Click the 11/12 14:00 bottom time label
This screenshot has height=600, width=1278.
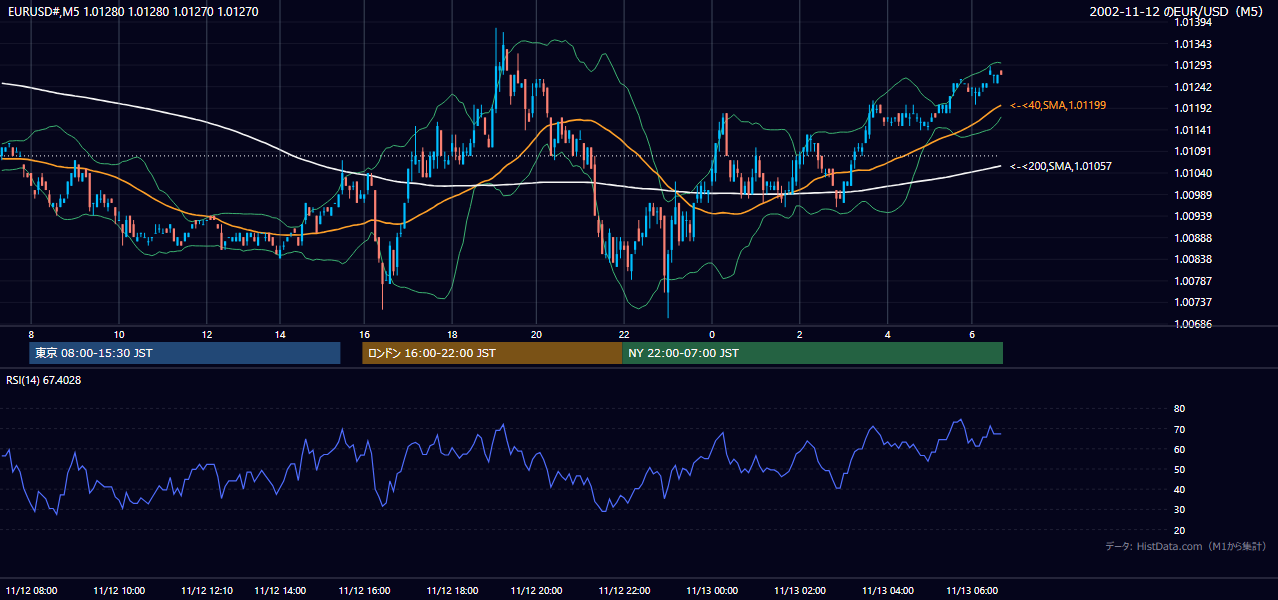279,590
